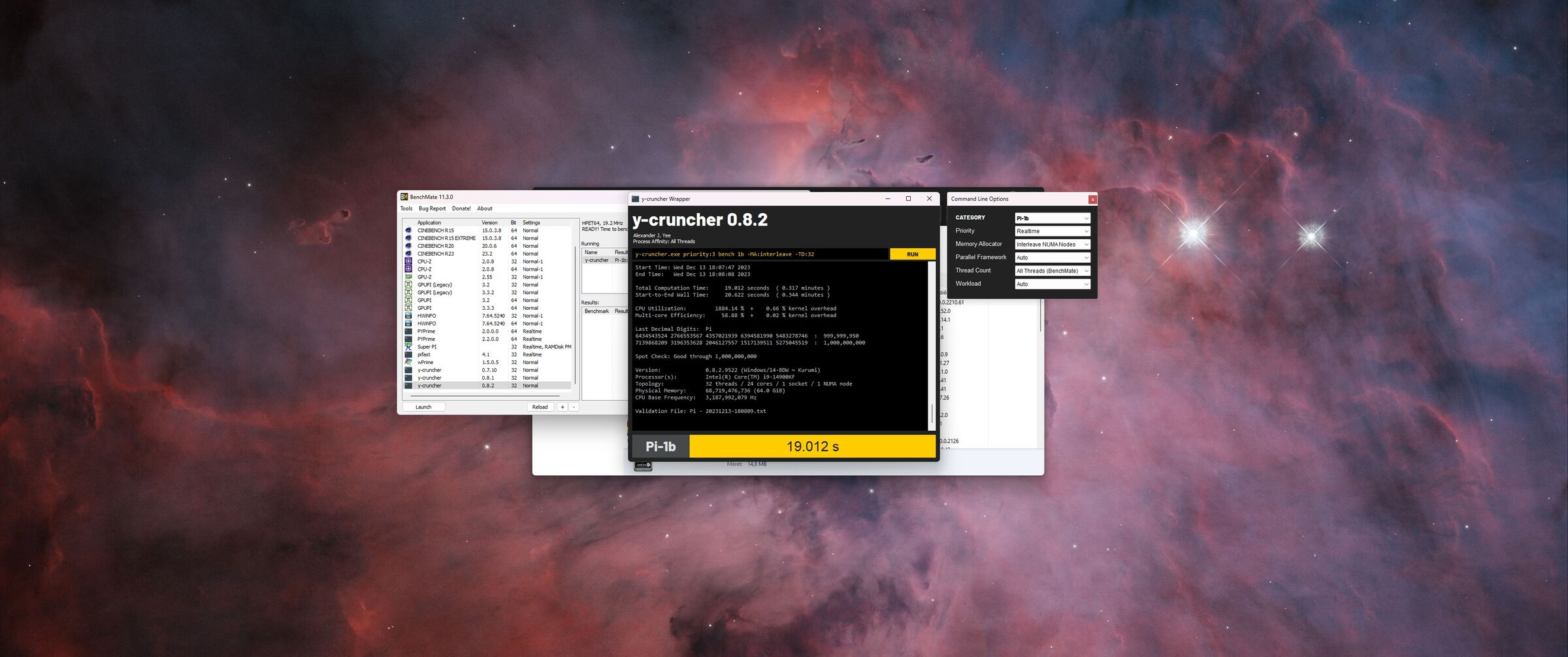Screen dimensions: 1568x657
Task: Click version cell '7.64.5240' of 32-bit HWINFO
Action: coord(493,316)
